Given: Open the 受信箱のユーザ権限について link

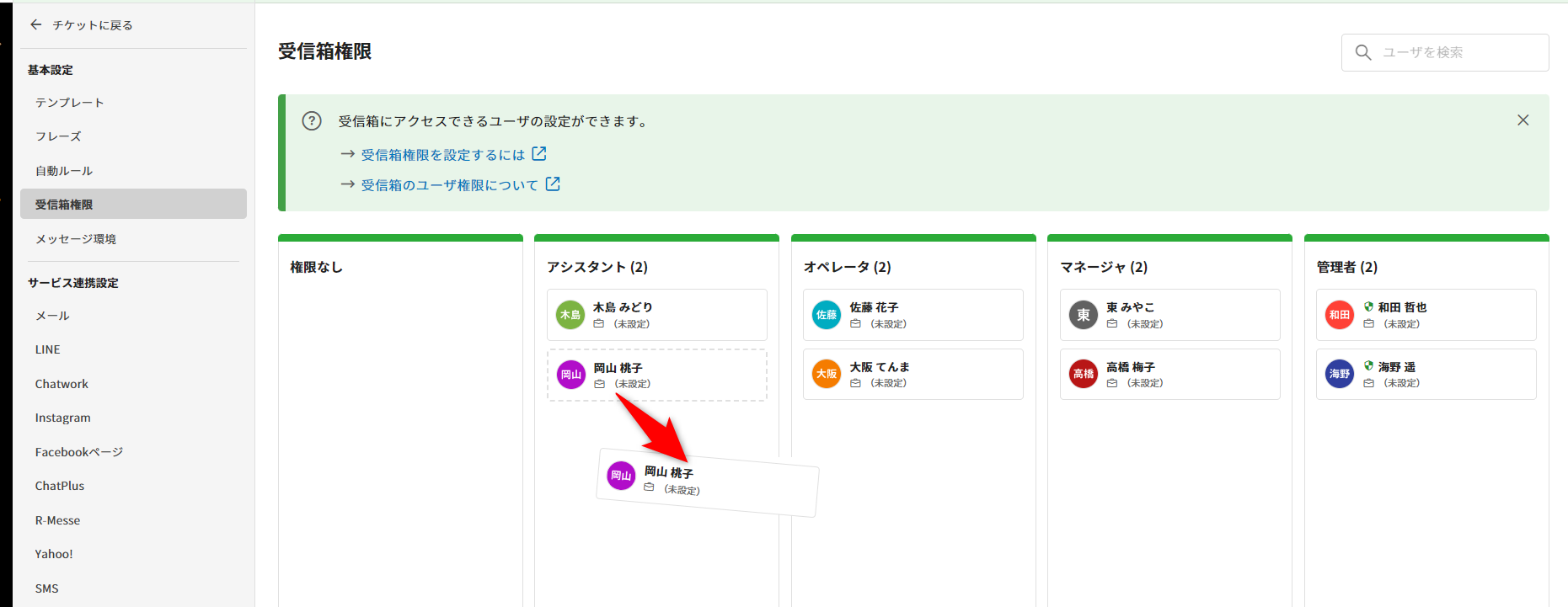Looking at the screenshot, I should 449,185.
